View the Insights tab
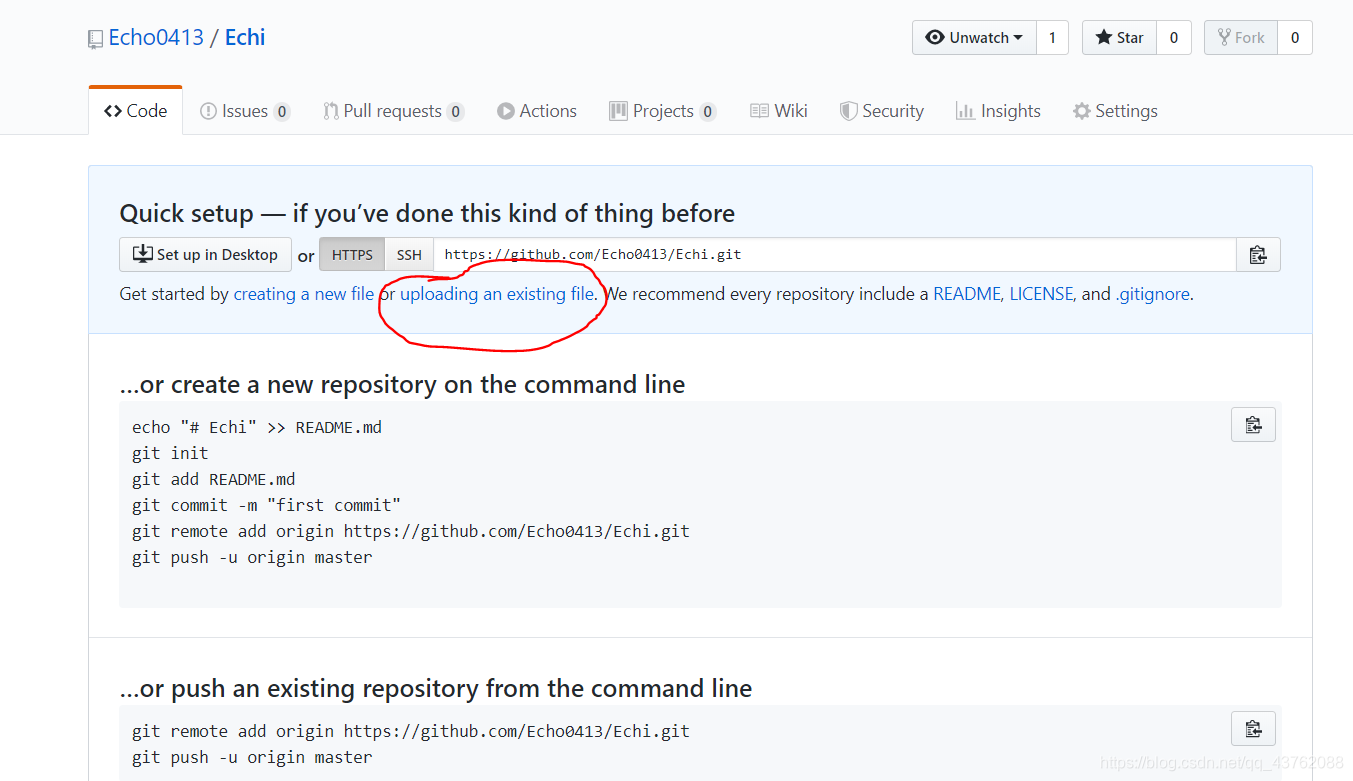The width and height of the screenshot is (1353, 781). pyautogui.click(x=998, y=111)
